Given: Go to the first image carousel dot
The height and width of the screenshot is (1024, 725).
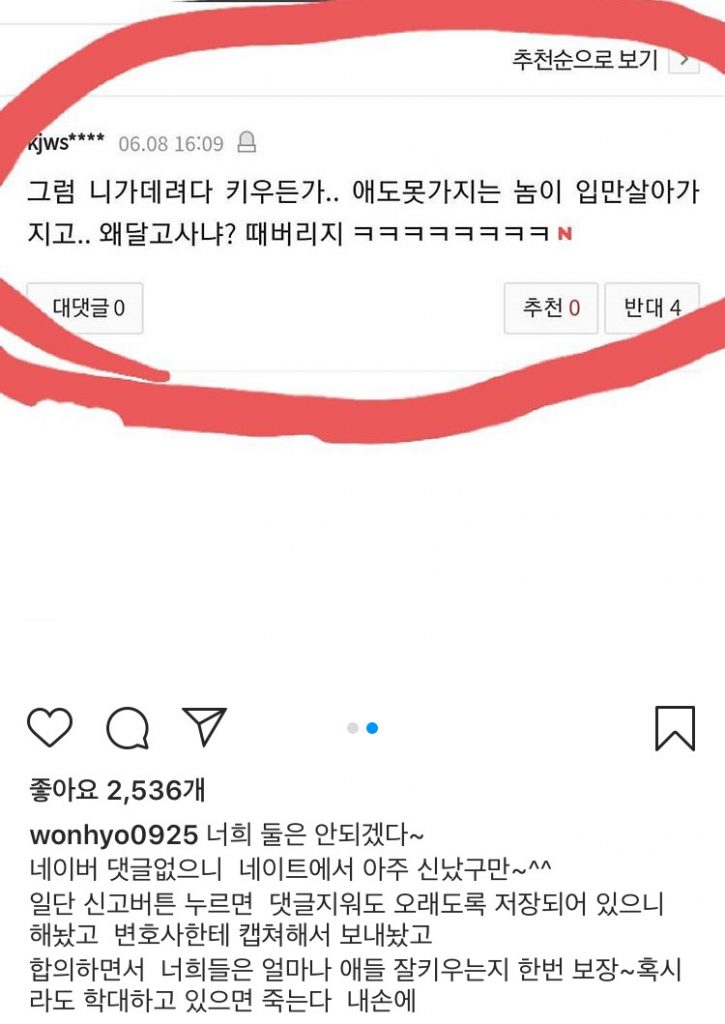Looking at the screenshot, I should [353, 728].
